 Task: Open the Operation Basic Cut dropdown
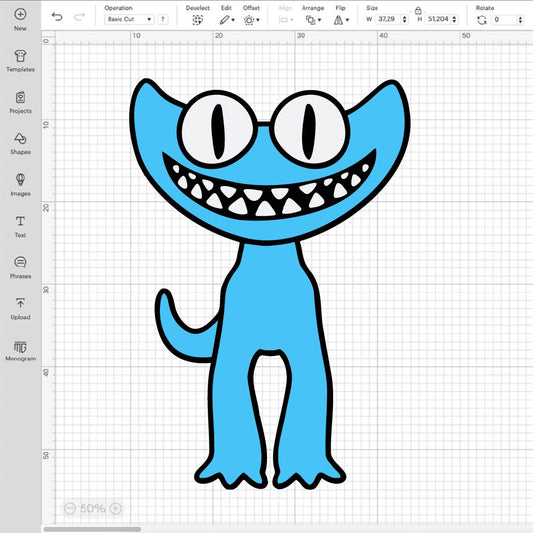(x=129, y=19)
